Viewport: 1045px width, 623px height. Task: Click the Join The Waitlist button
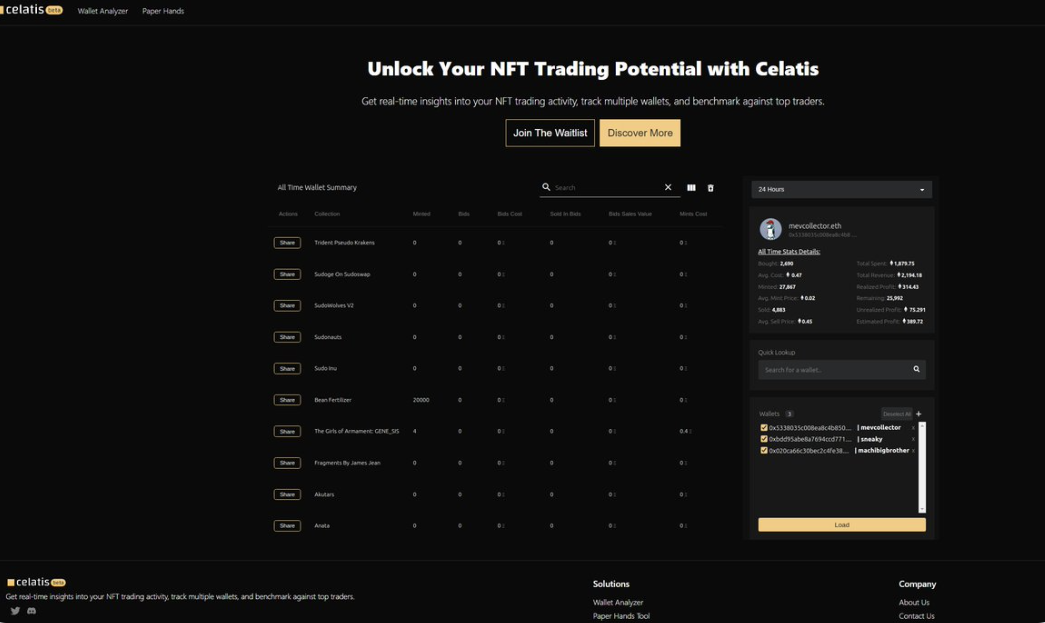550,133
